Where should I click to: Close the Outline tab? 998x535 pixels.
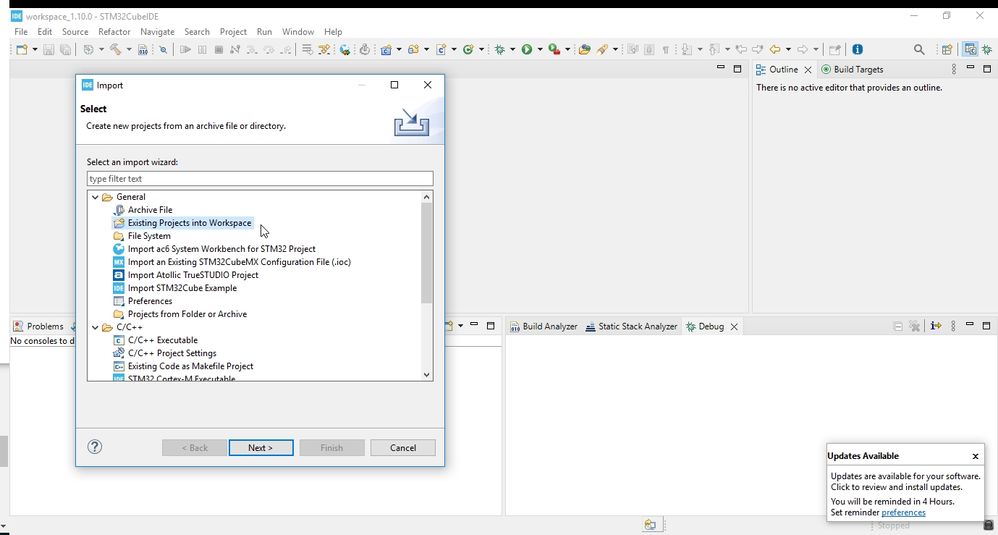[x=808, y=69]
